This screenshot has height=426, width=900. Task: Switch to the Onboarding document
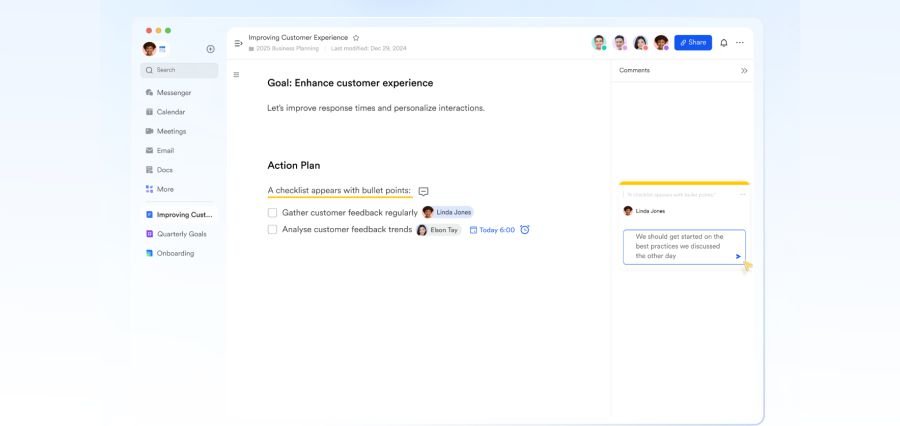175,253
